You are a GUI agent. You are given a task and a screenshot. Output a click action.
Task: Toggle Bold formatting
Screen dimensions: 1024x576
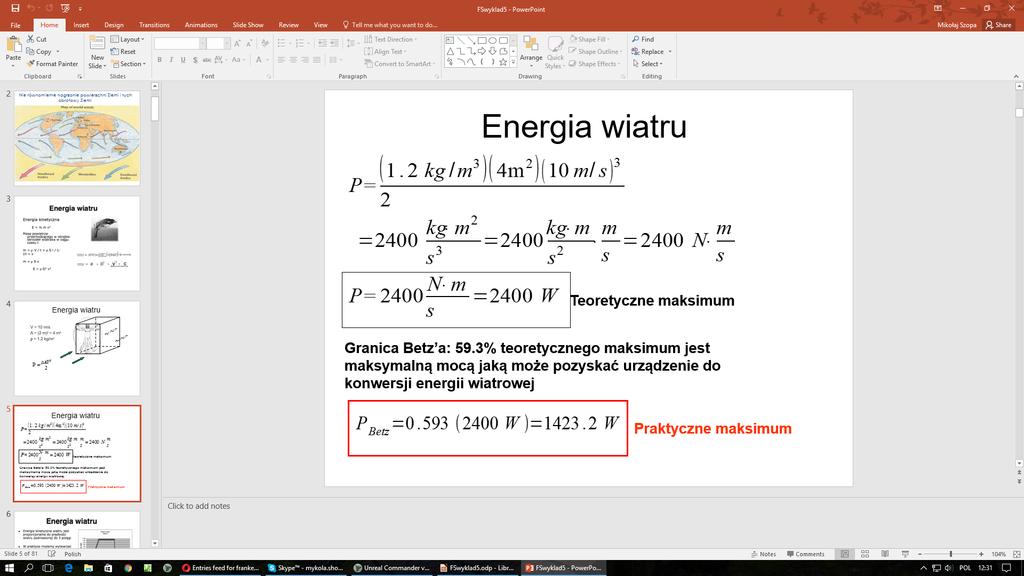159,60
